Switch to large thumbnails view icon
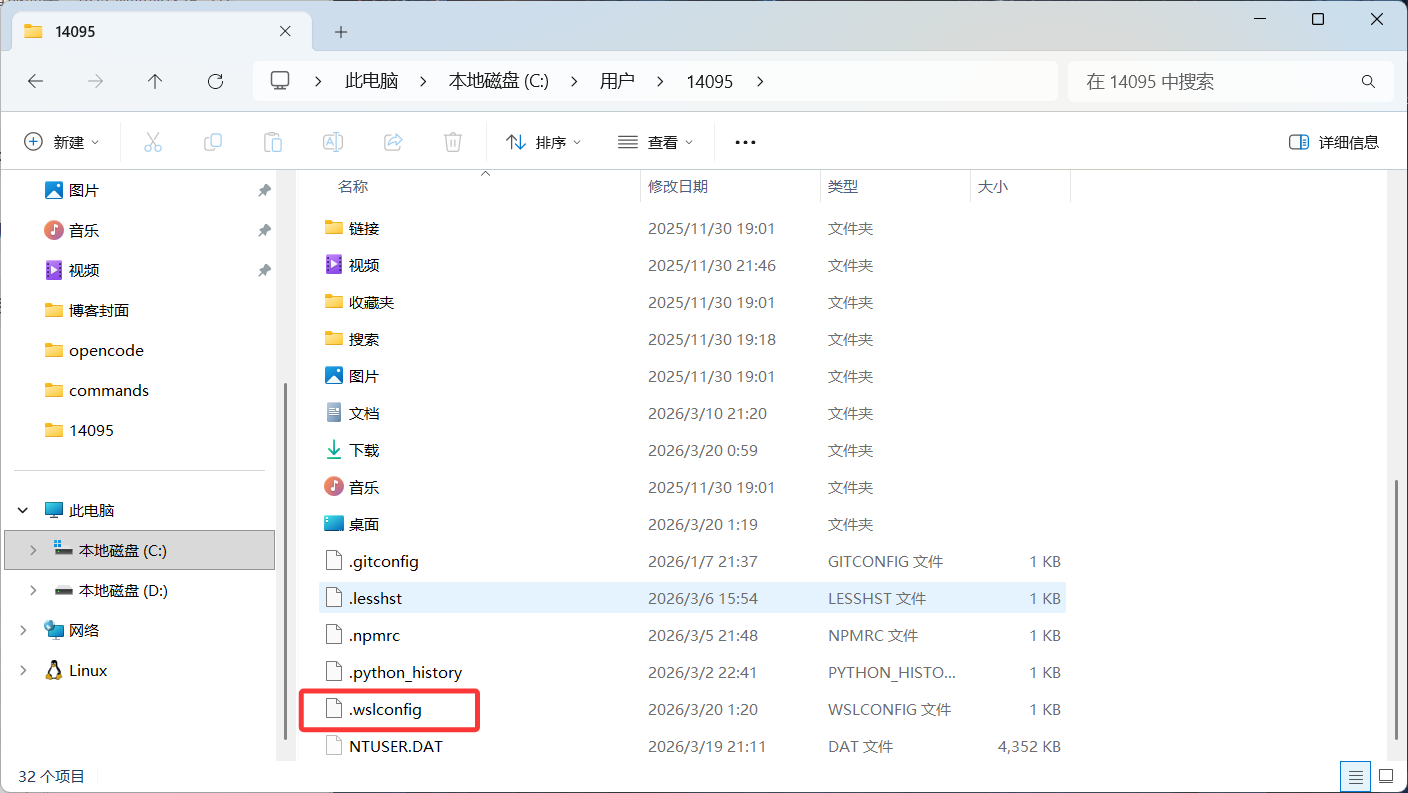Viewport: 1408px width, 793px height. (1386, 776)
